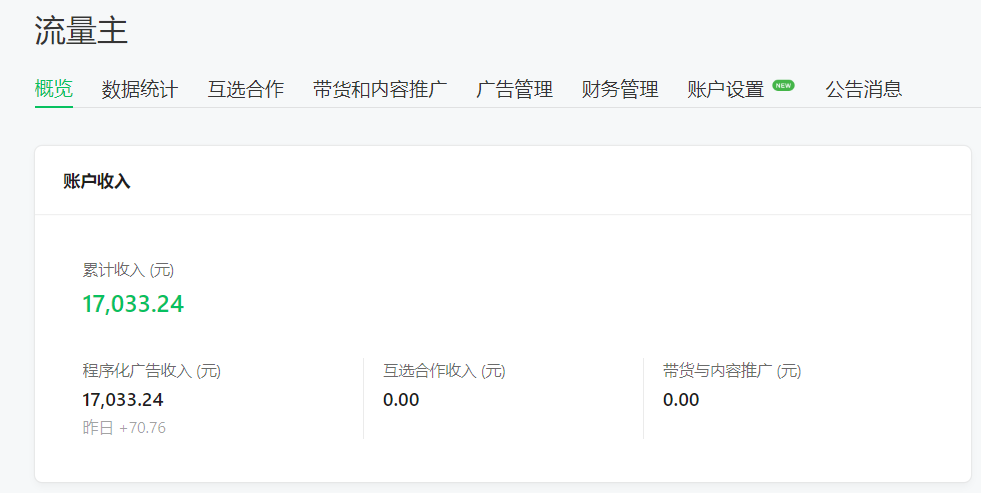The image size is (981, 493).
Task: Click the green NEW badge icon
Action: point(783,85)
